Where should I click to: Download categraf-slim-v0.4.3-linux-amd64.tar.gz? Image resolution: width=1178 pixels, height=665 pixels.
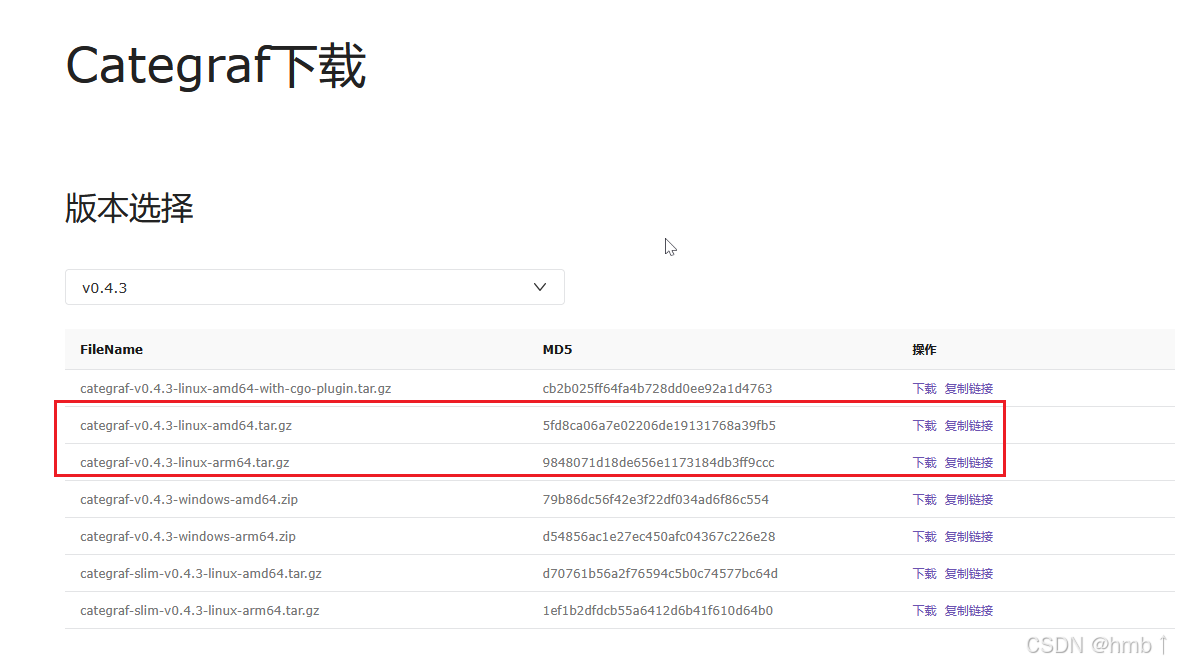click(x=924, y=573)
